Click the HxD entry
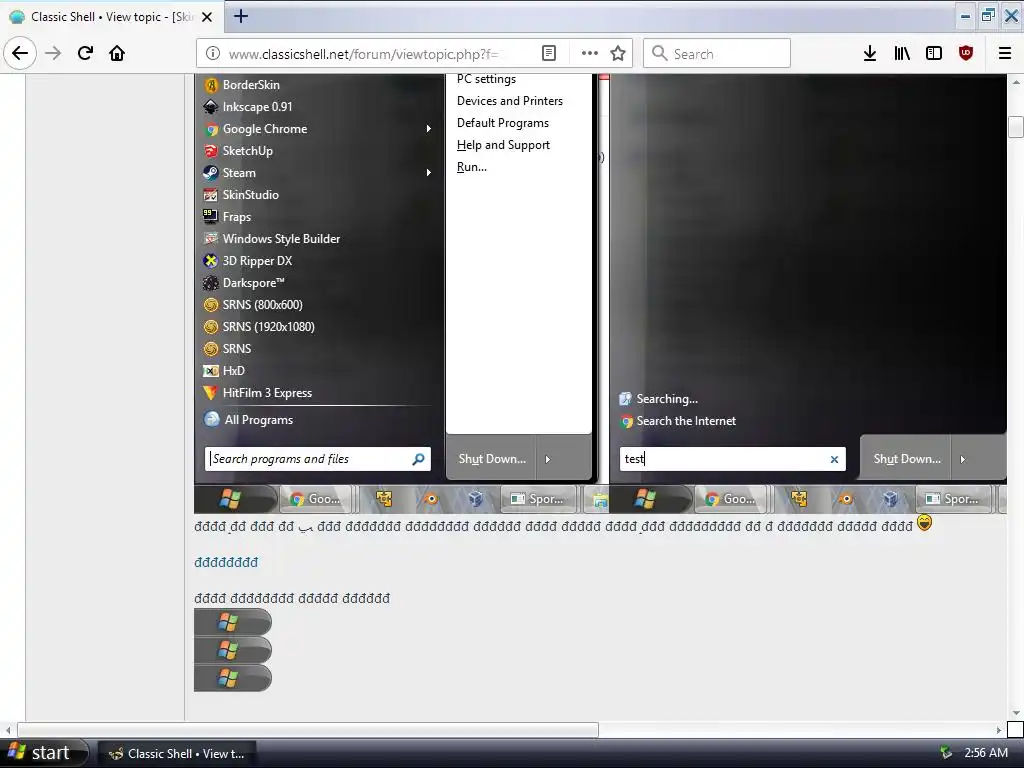 point(225,371)
